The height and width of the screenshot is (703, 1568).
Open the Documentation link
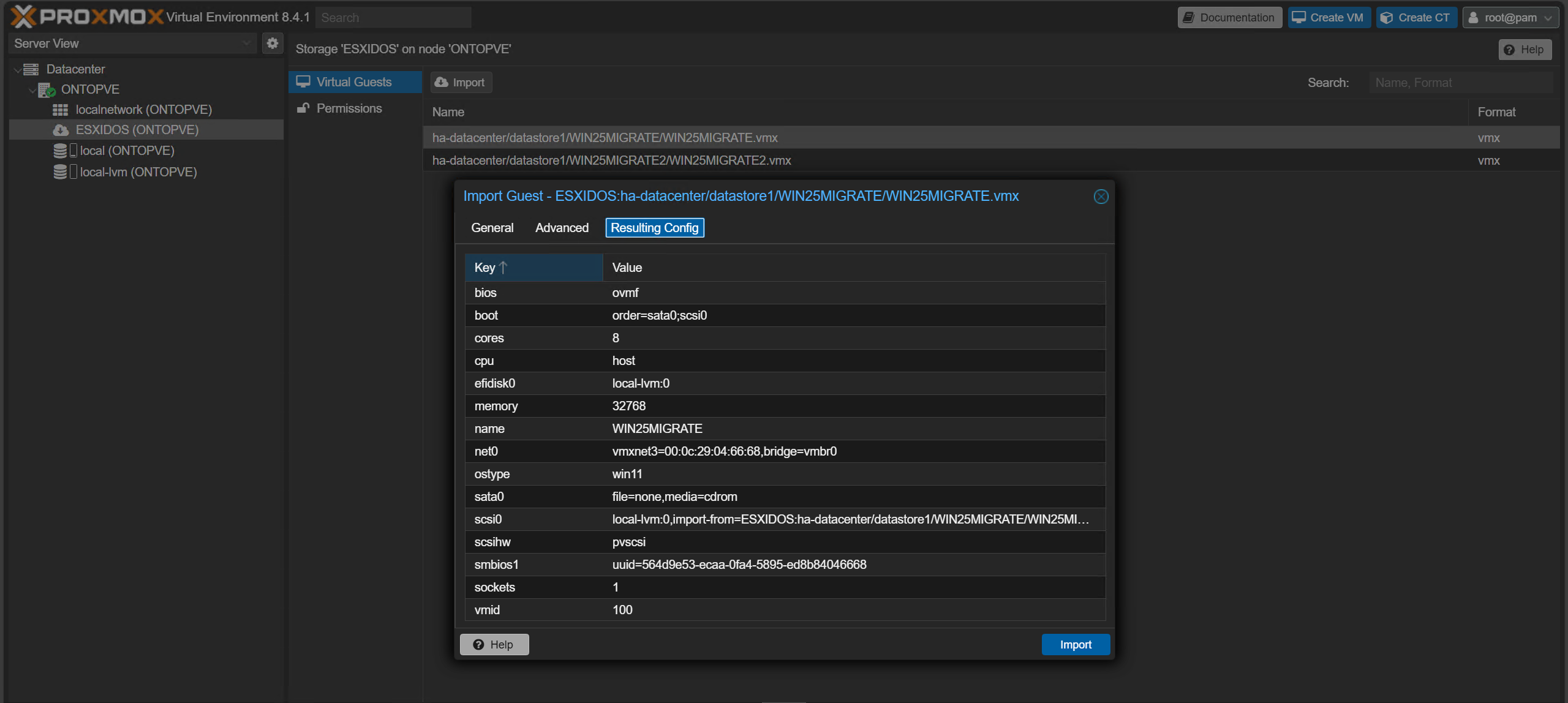click(x=1229, y=17)
